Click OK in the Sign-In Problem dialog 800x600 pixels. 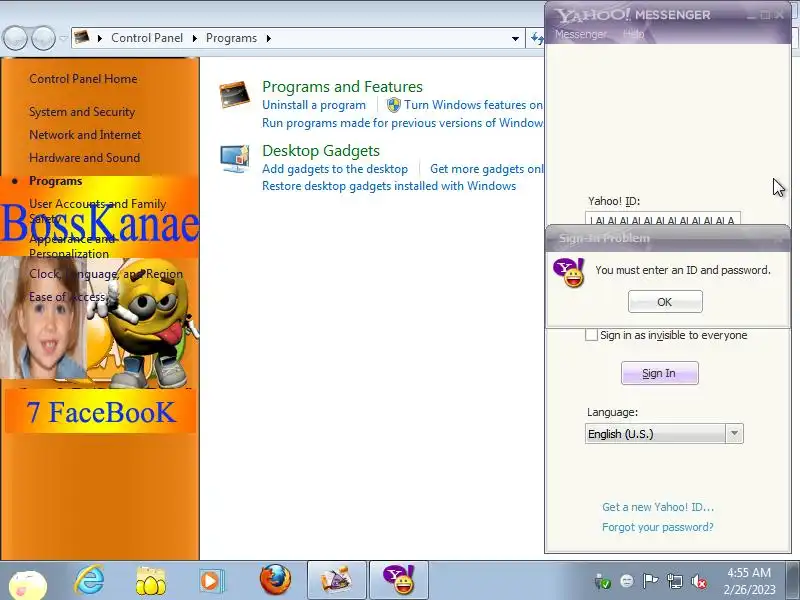point(665,302)
